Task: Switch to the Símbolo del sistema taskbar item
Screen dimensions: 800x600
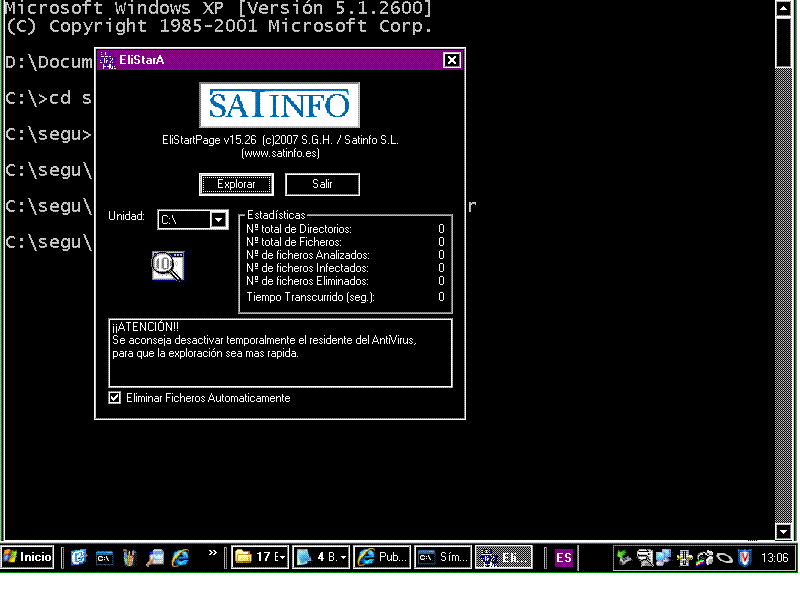Action: click(443, 557)
